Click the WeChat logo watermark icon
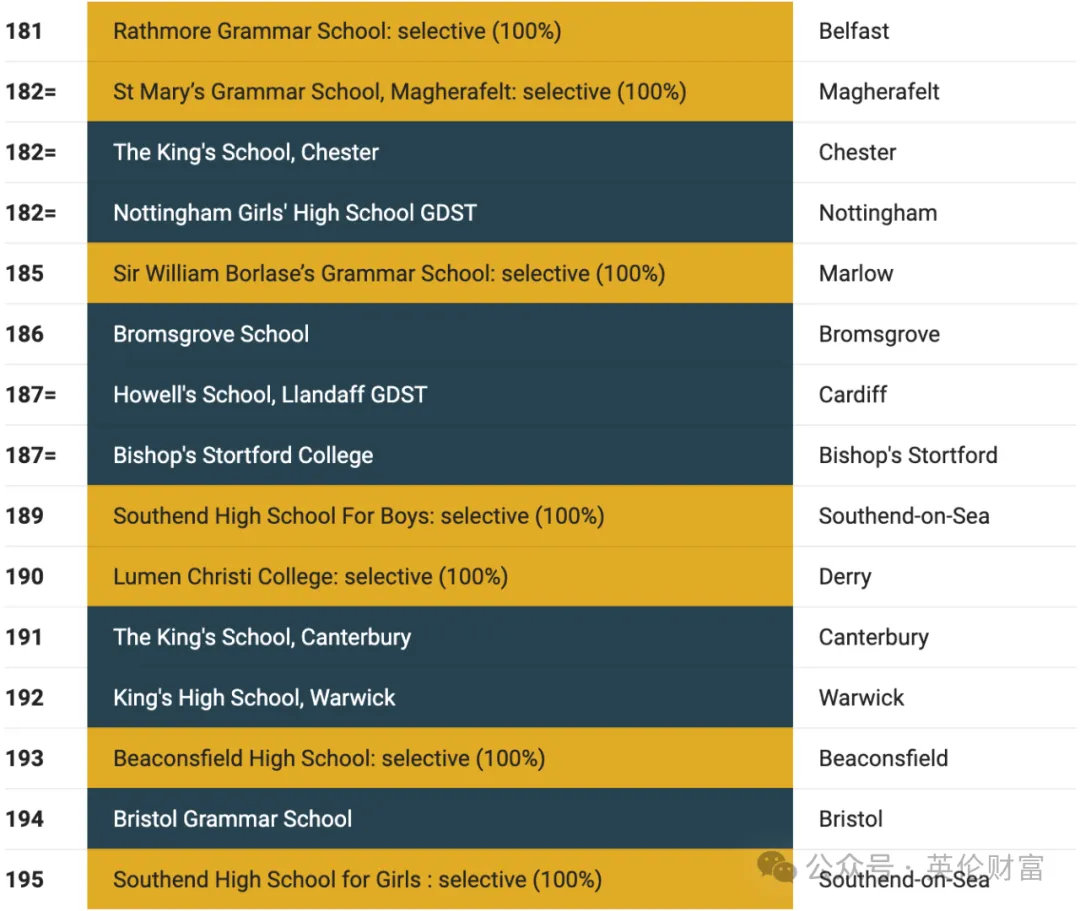Viewport: 1080px width, 911px height. [x=776, y=866]
